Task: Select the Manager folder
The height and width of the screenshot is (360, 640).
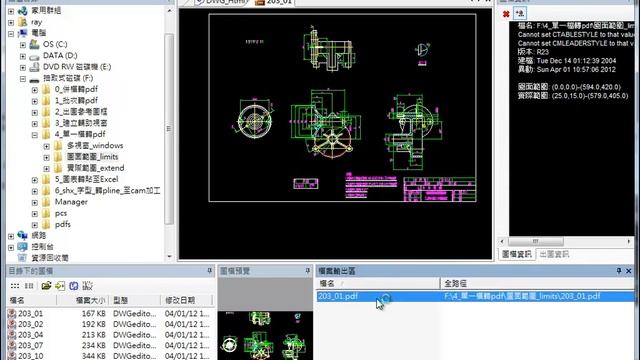Action: (71, 202)
